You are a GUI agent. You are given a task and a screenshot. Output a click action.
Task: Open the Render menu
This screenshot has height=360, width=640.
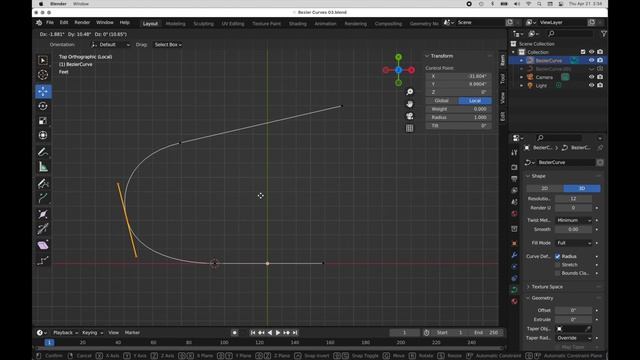click(x=82, y=22)
